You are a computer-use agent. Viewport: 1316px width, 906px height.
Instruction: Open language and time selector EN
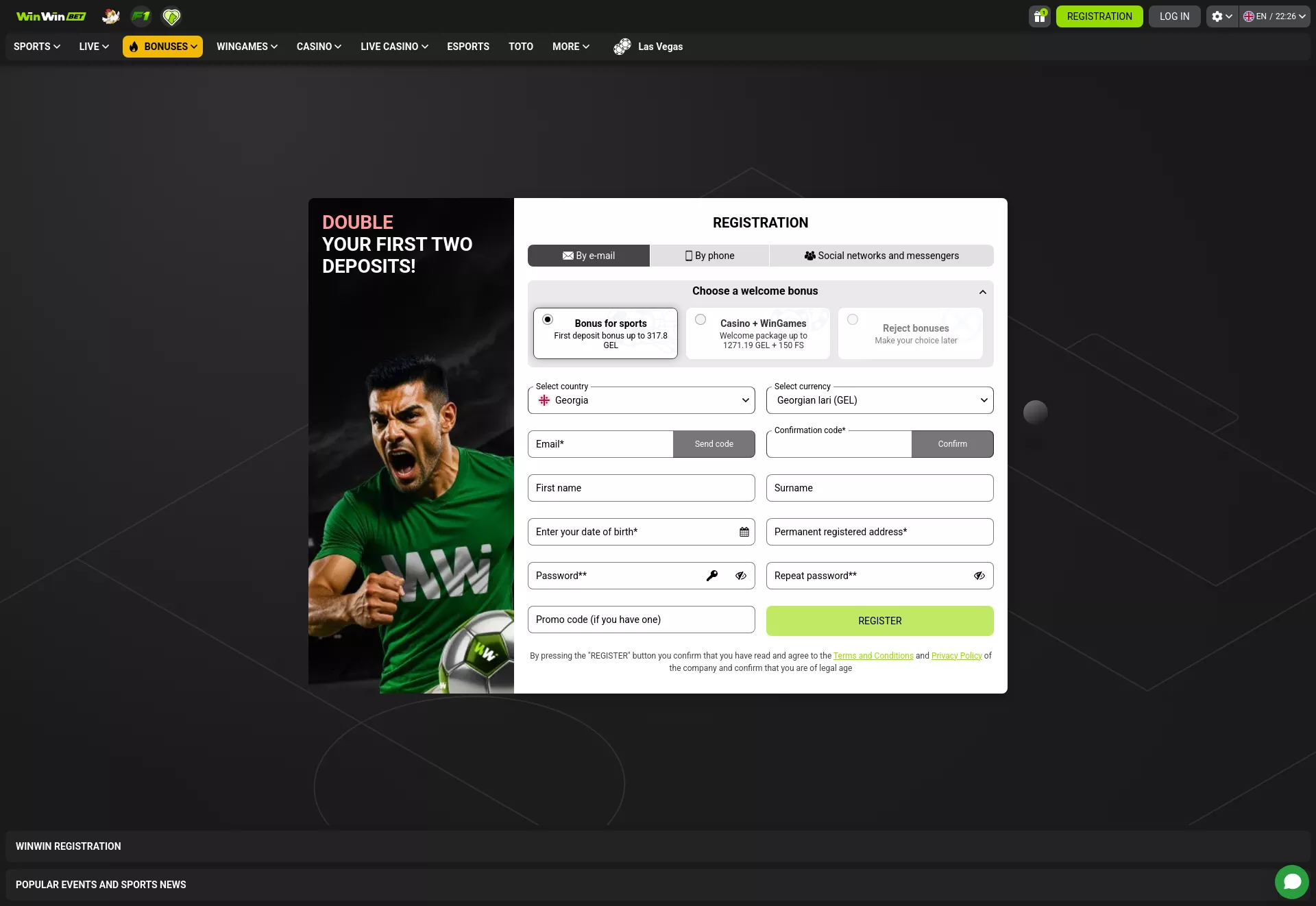[1275, 16]
